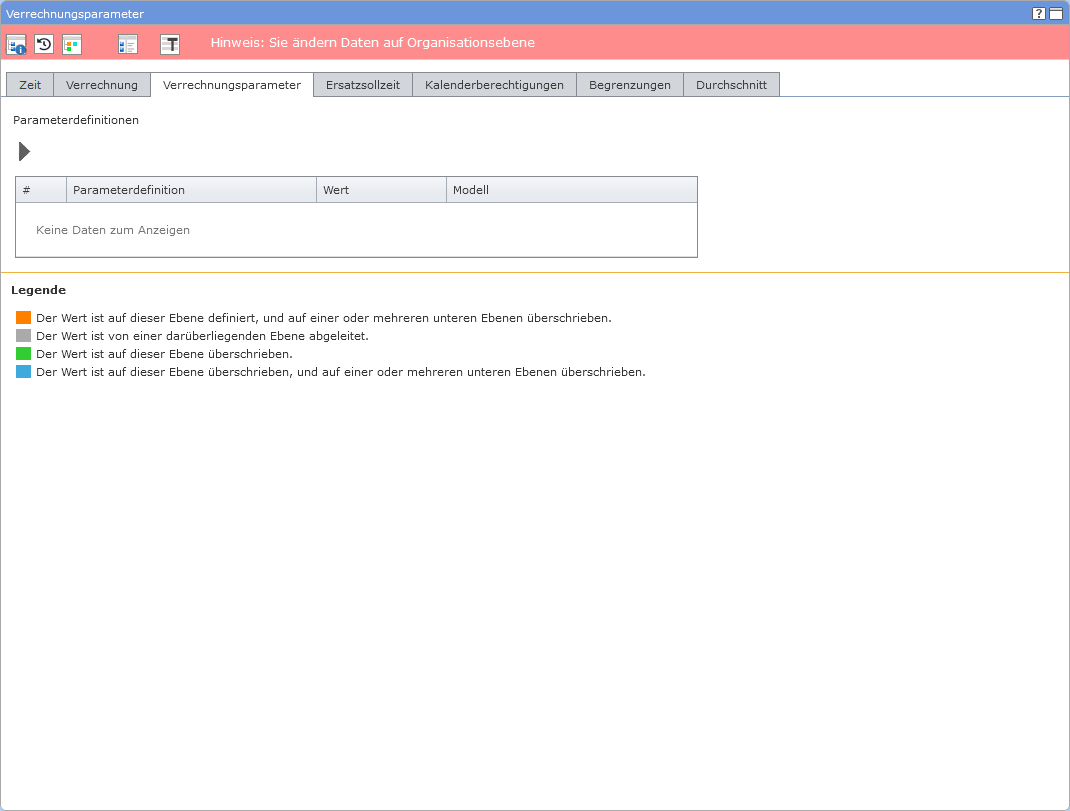Open the Begrenzungen tab

click(630, 85)
